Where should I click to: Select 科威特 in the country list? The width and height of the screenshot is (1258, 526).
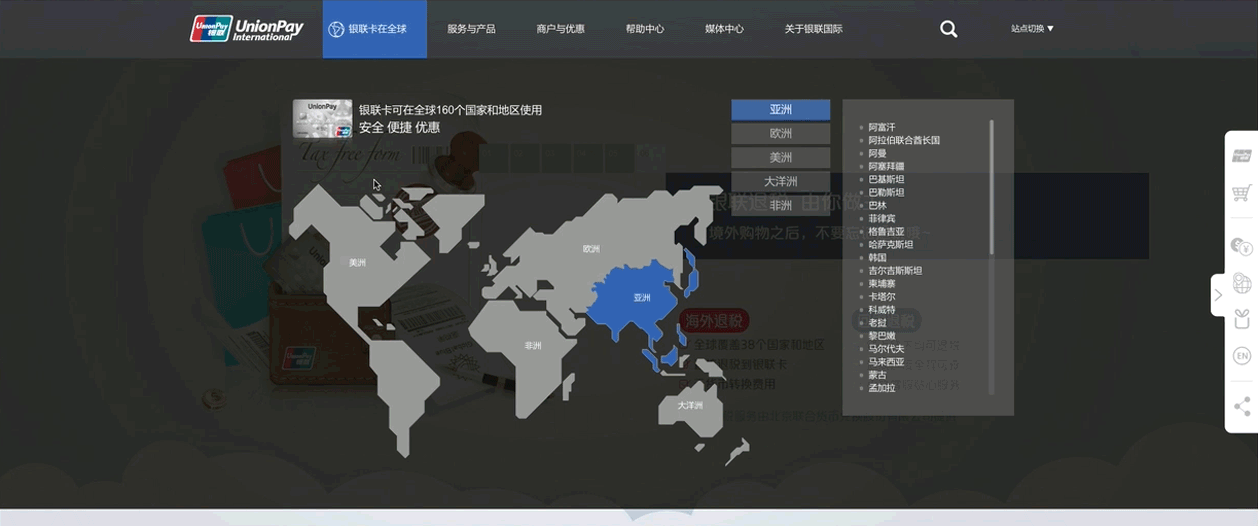tap(882, 309)
